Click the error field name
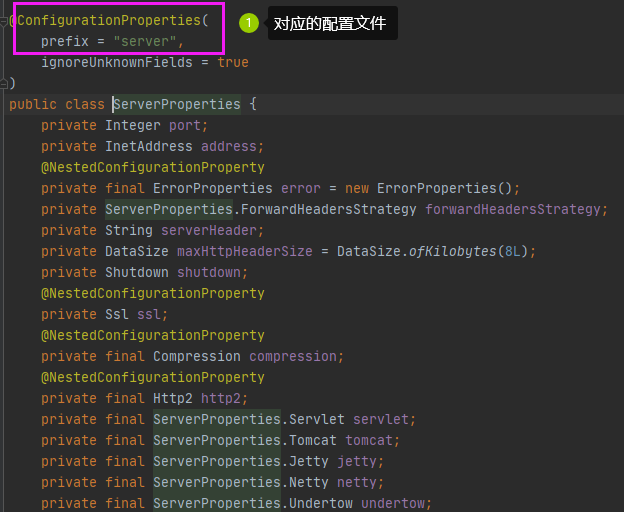Image resolution: width=624 pixels, height=512 pixels. point(301,188)
